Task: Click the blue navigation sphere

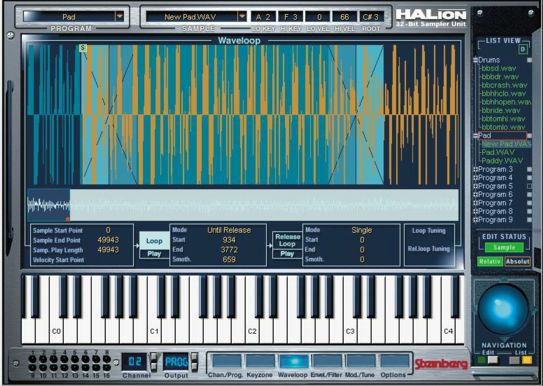Action: coord(503,309)
